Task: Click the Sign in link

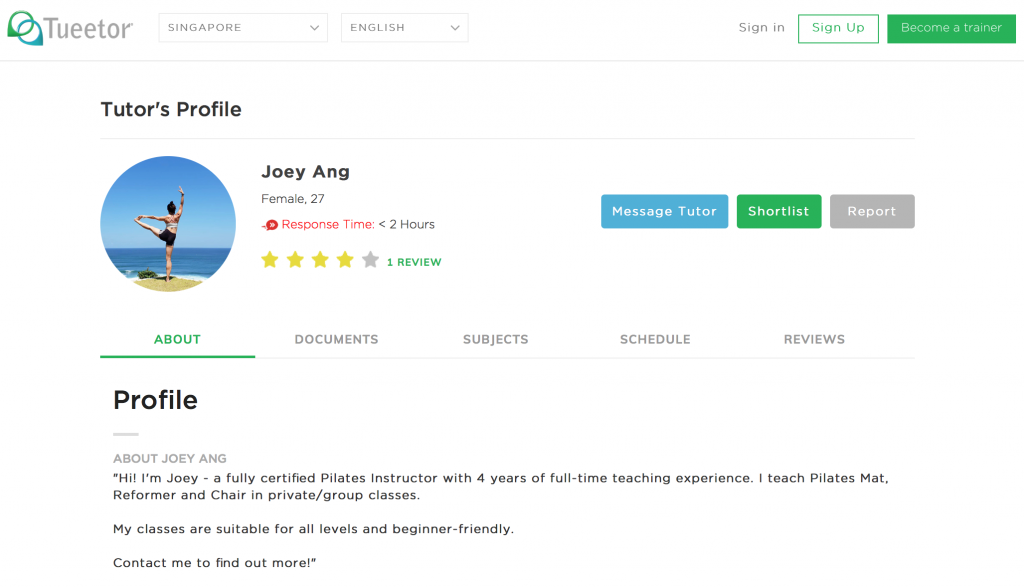Action: pyautogui.click(x=761, y=27)
